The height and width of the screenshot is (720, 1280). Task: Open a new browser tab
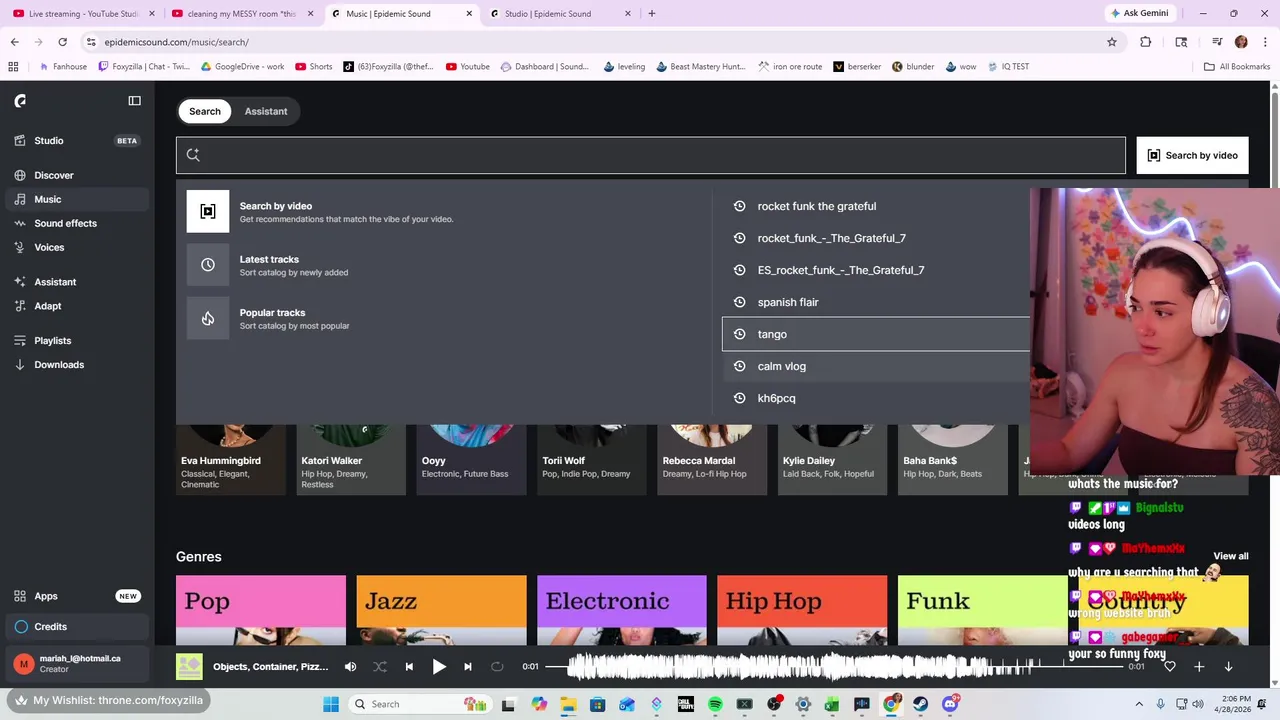click(x=652, y=14)
